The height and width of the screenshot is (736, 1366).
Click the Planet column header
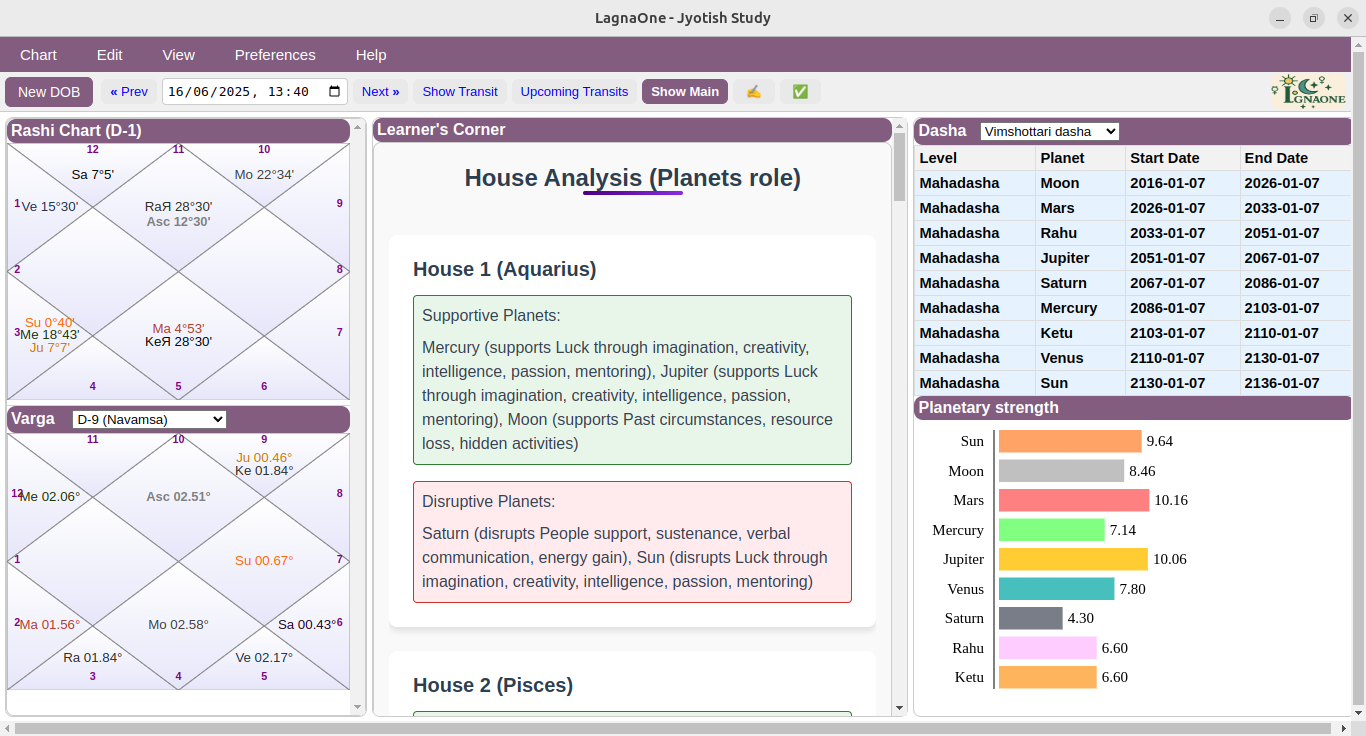pyautogui.click(x=1080, y=158)
